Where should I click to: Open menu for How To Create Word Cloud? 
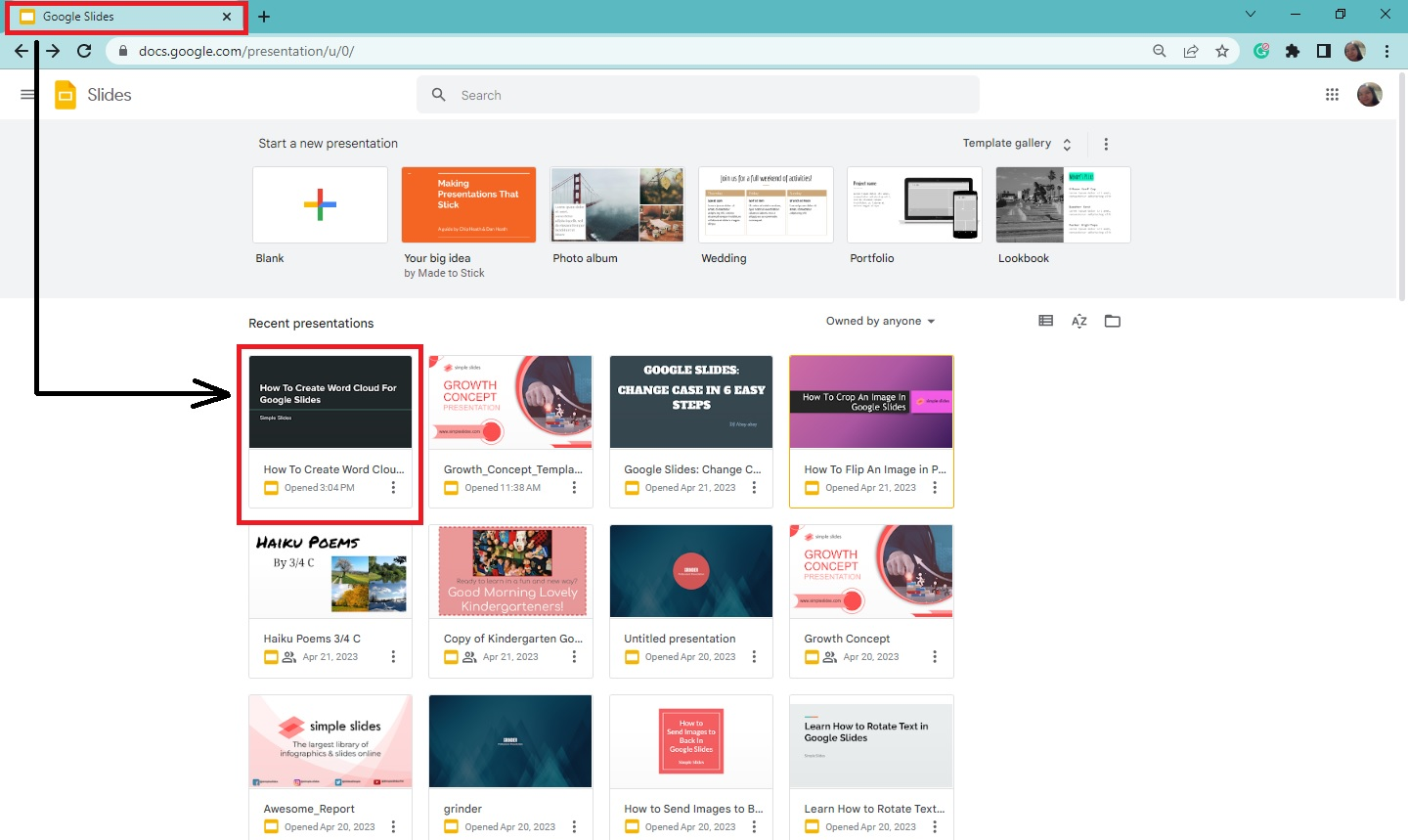[394, 487]
